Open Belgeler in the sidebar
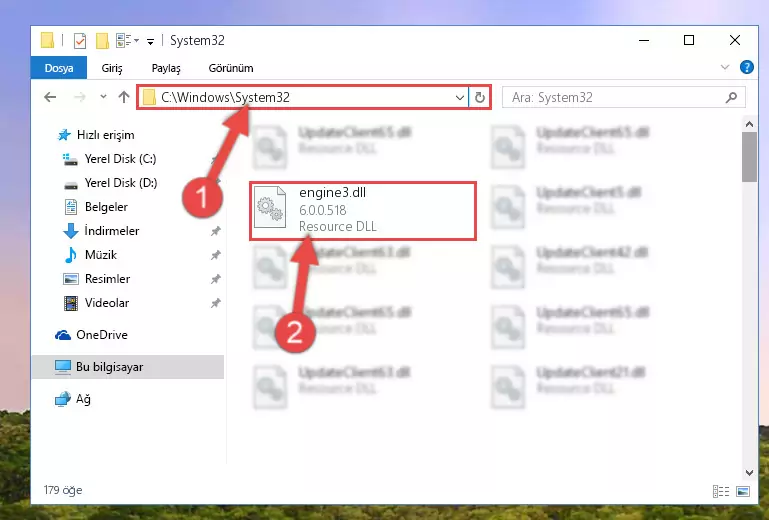769x520 pixels. click(106, 207)
